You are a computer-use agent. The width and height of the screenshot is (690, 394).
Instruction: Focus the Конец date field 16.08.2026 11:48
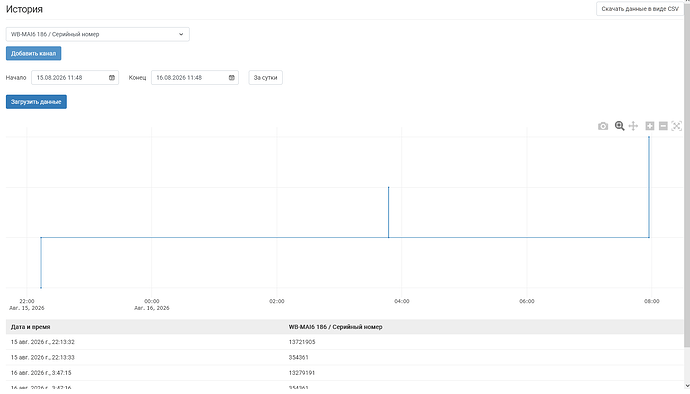pos(195,77)
